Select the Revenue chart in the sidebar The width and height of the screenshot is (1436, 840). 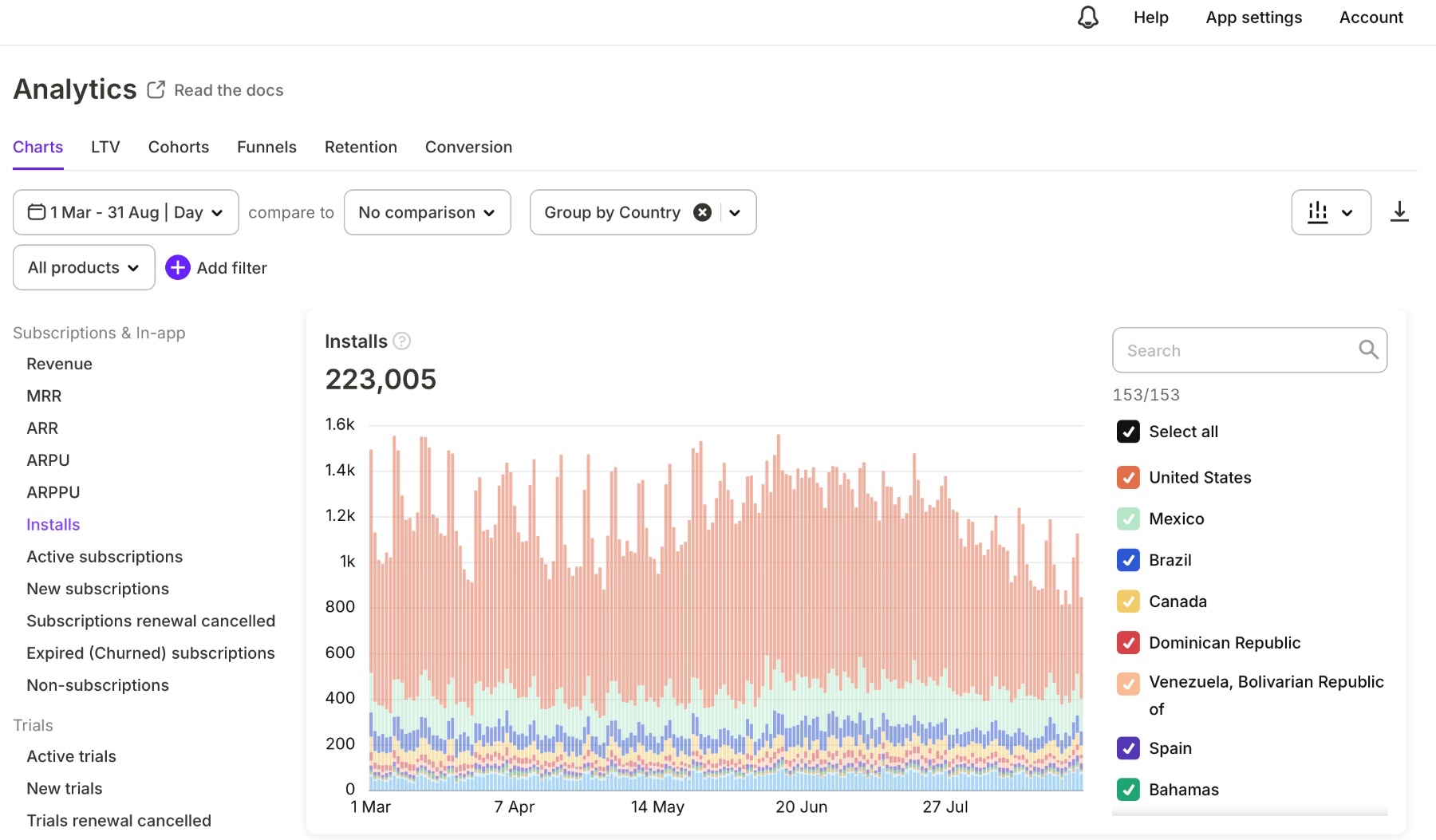tap(59, 364)
